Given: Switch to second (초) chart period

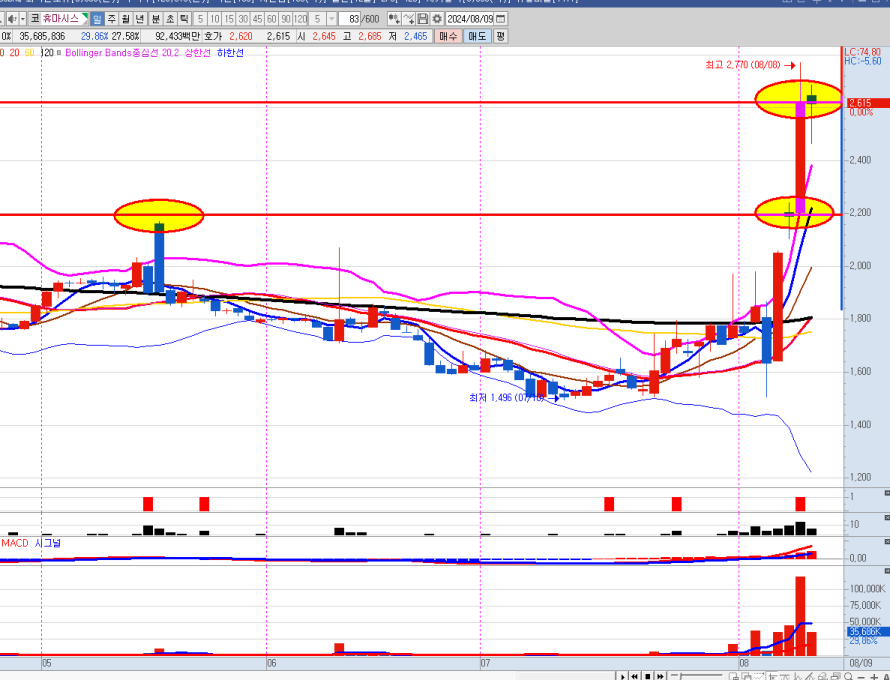Looking at the screenshot, I should click(170, 19).
